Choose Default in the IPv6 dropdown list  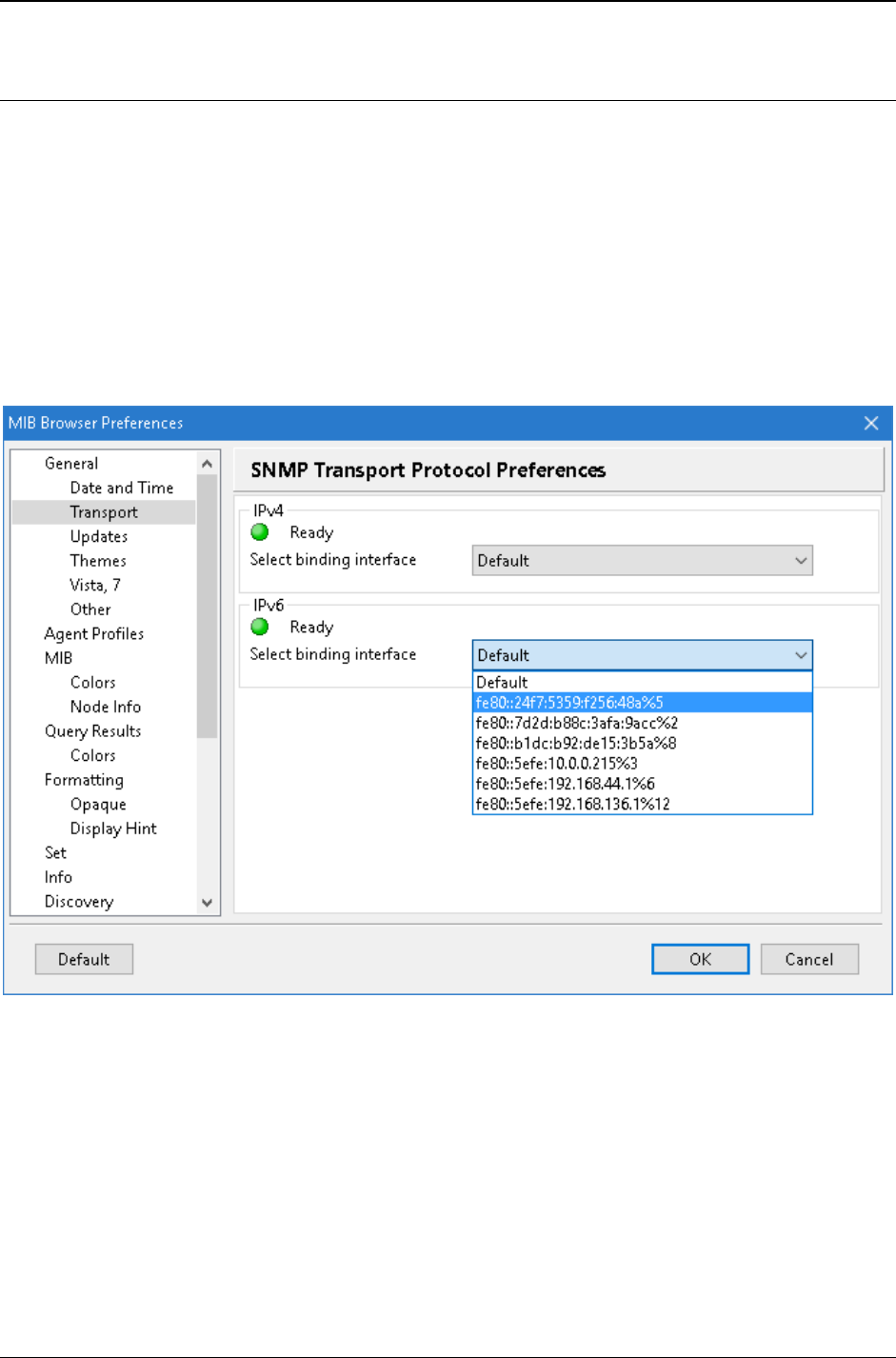(643, 682)
